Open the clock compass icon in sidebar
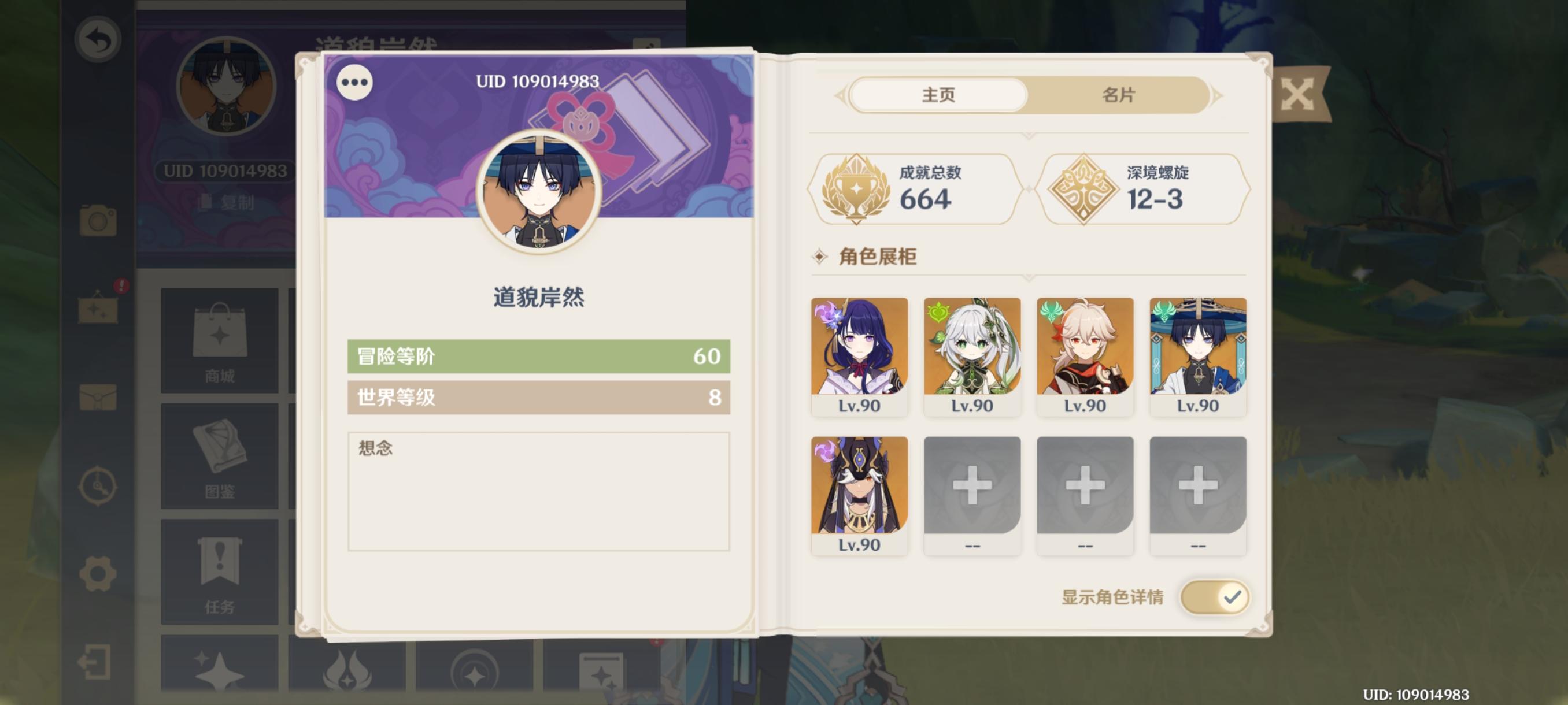 98,485
